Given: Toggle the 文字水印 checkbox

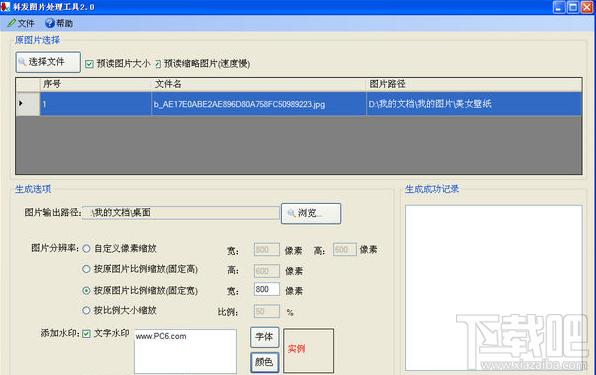Looking at the screenshot, I should coord(87,334).
